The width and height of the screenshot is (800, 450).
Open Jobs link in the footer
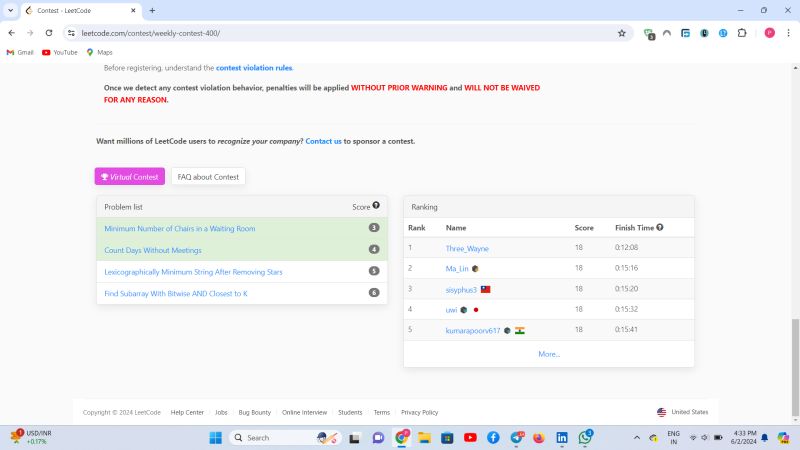point(221,412)
